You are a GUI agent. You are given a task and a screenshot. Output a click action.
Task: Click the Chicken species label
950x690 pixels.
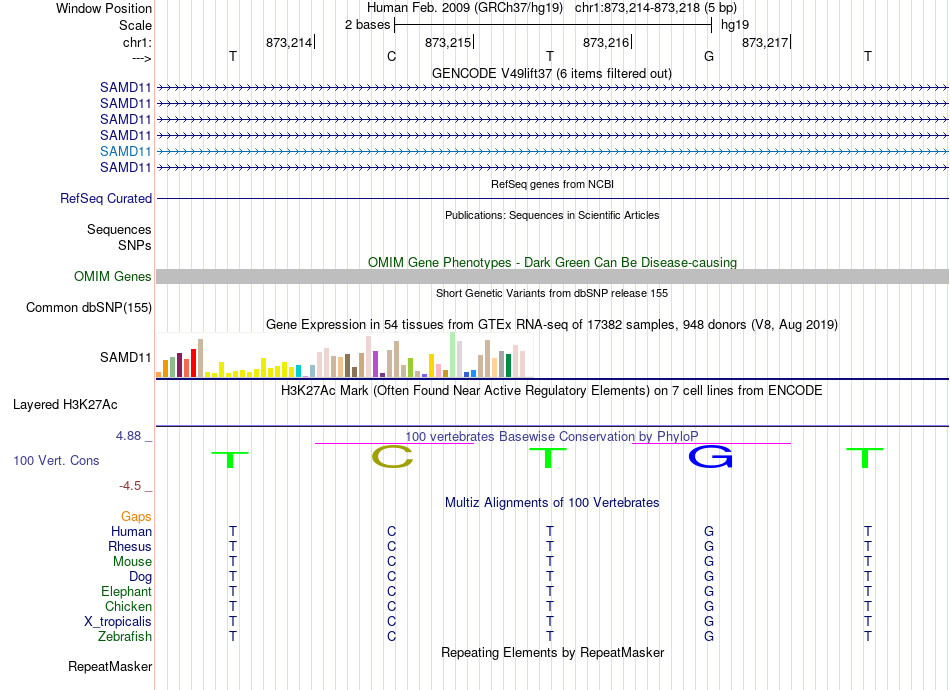[128, 607]
